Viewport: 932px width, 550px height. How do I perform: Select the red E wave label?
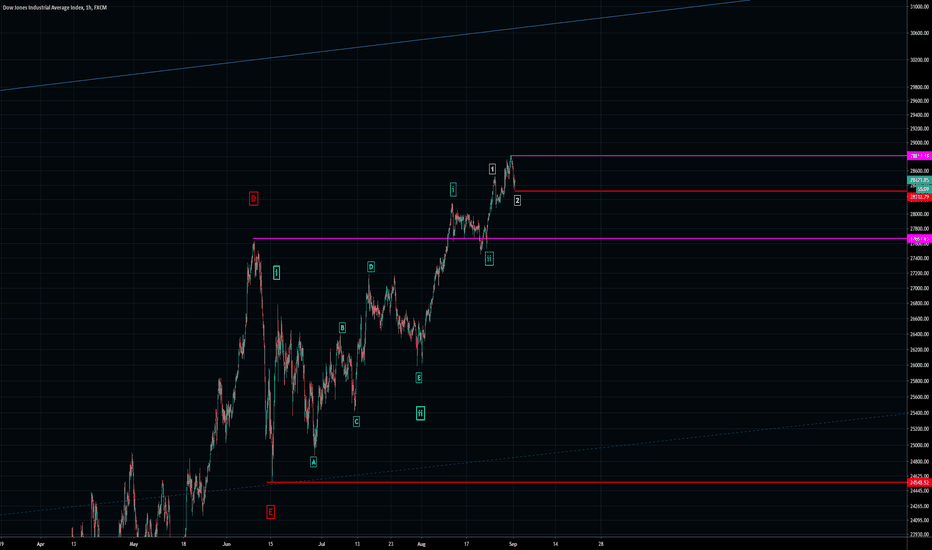pos(270,511)
